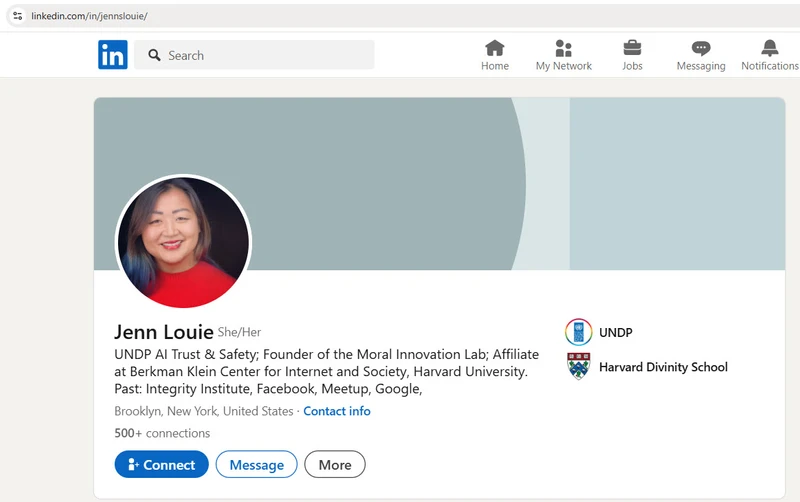Open the Jobs briefcase icon
The height and width of the screenshot is (502, 800).
coord(632,48)
